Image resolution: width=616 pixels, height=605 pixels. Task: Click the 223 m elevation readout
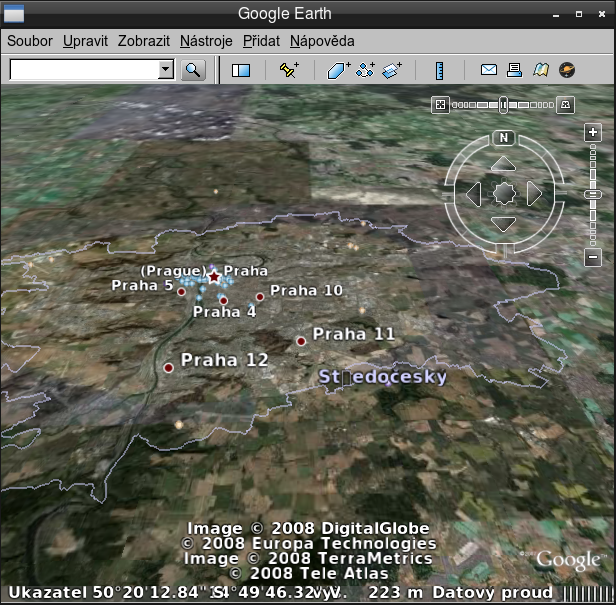[x=396, y=592]
